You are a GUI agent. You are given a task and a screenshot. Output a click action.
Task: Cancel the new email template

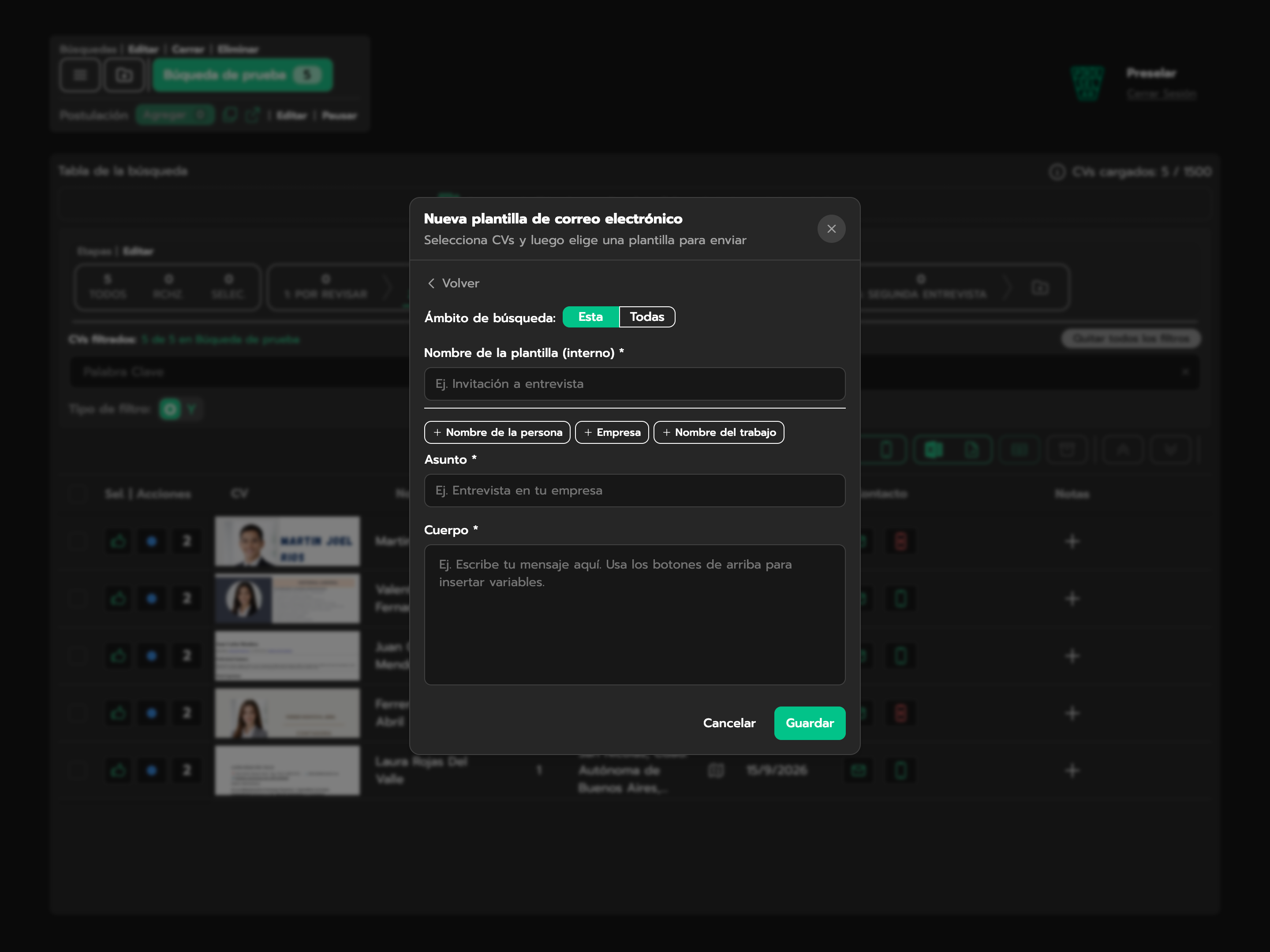pyautogui.click(x=729, y=723)
